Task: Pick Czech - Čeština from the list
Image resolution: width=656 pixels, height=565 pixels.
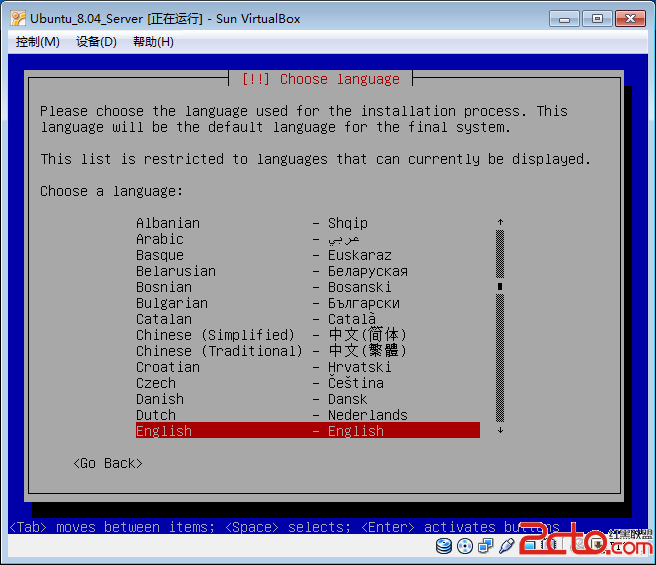Action: (x=308, y=383)
